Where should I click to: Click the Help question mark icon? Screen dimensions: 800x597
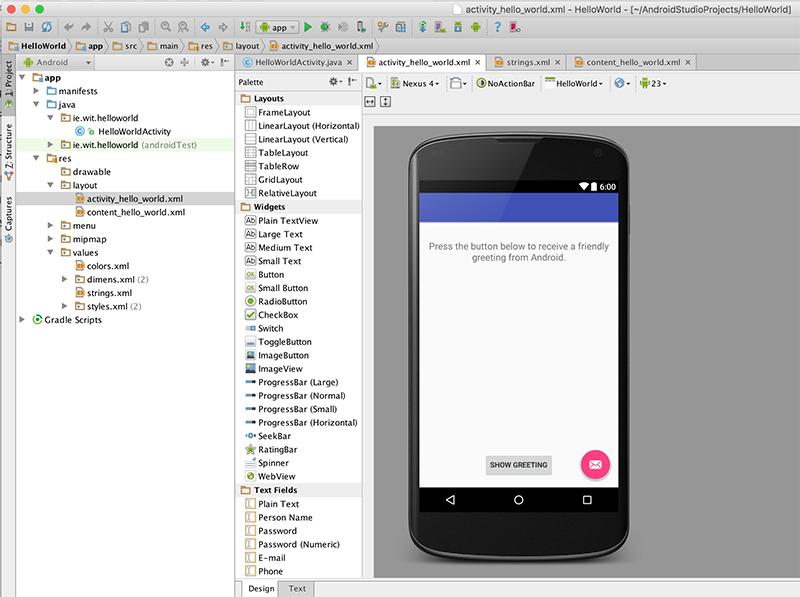coord(497,27)
